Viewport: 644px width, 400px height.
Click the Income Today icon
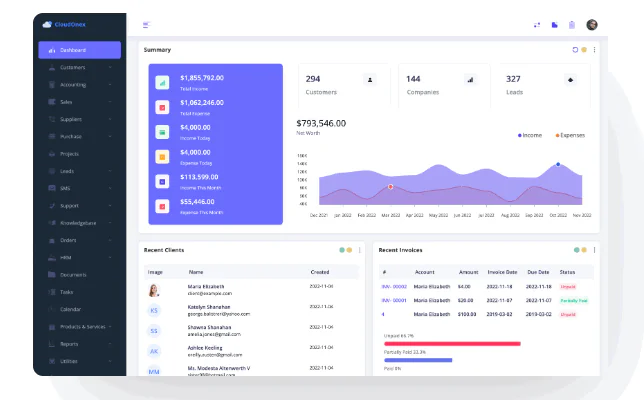coord(162,132)
